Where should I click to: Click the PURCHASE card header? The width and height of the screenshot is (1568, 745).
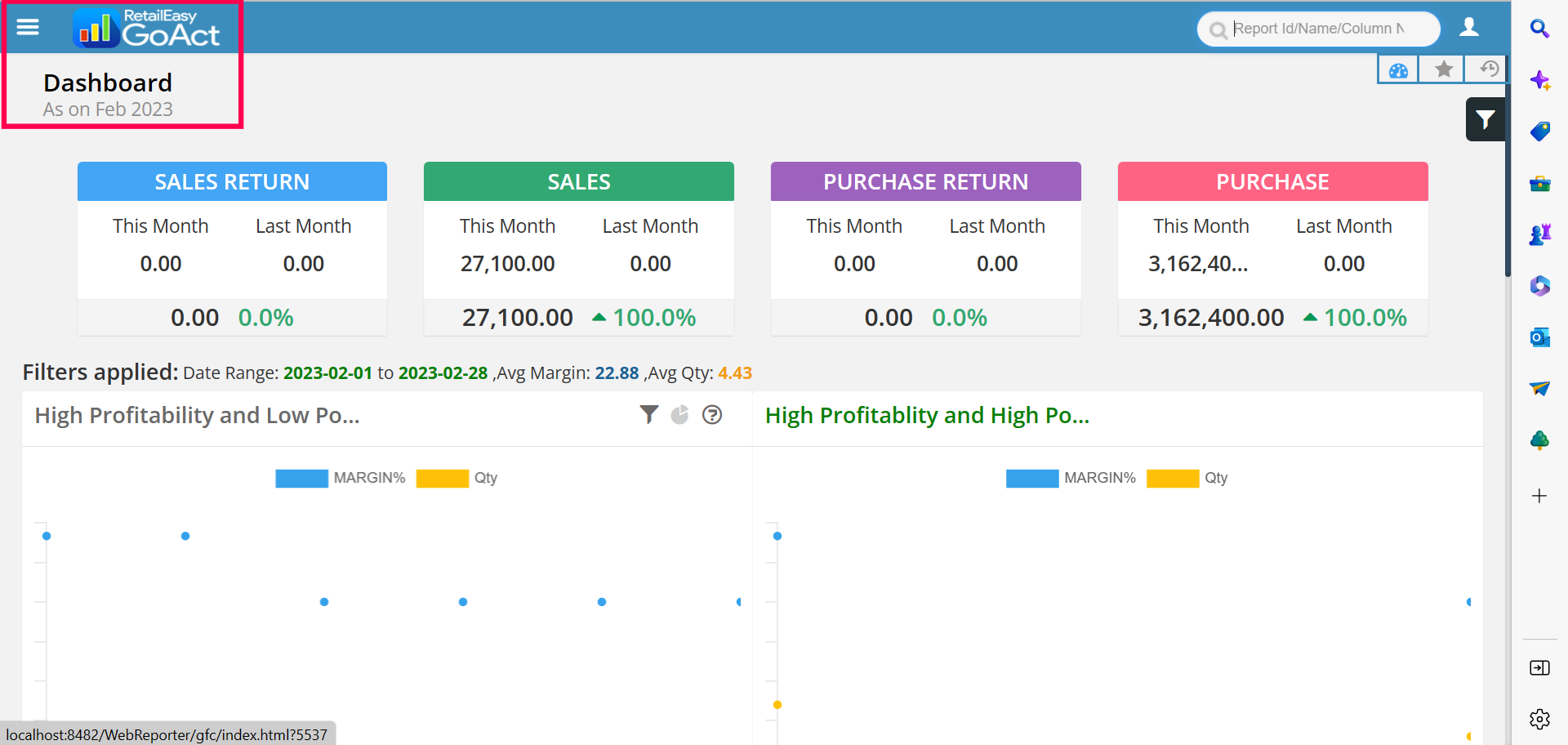(x=1272, y=181)
